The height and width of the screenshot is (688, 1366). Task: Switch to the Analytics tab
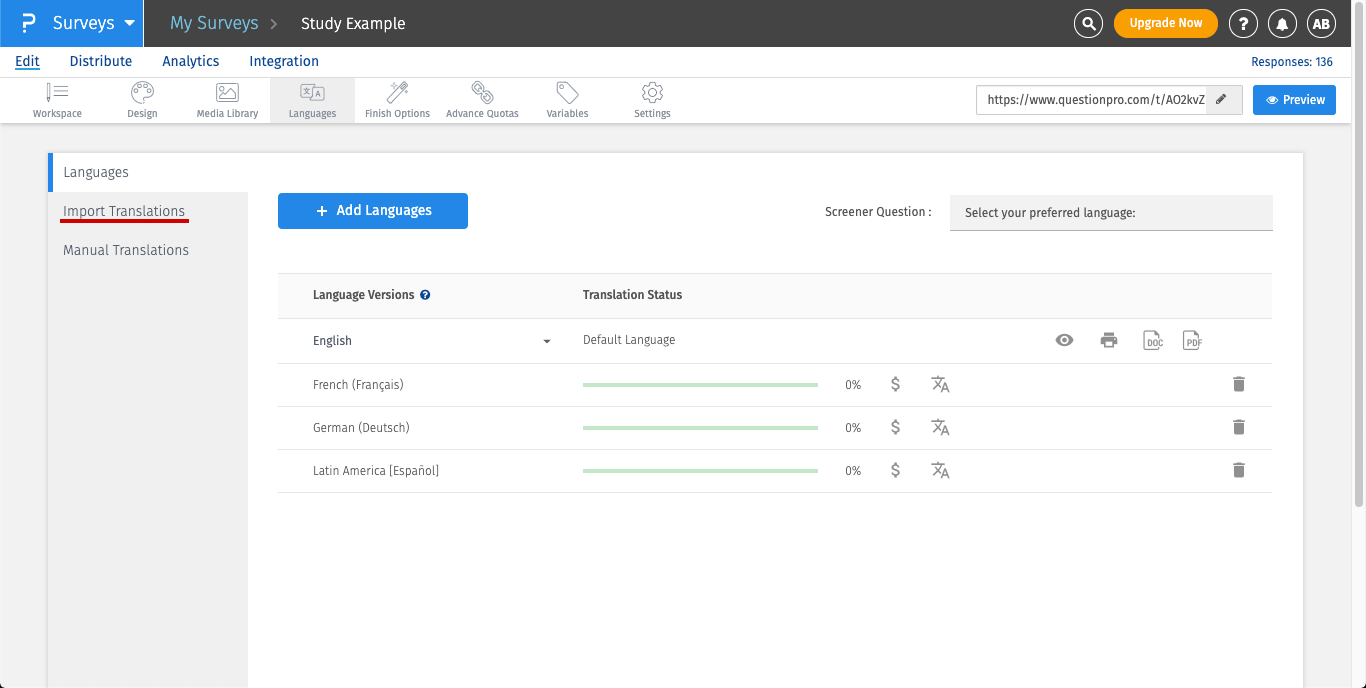(190, 61)
